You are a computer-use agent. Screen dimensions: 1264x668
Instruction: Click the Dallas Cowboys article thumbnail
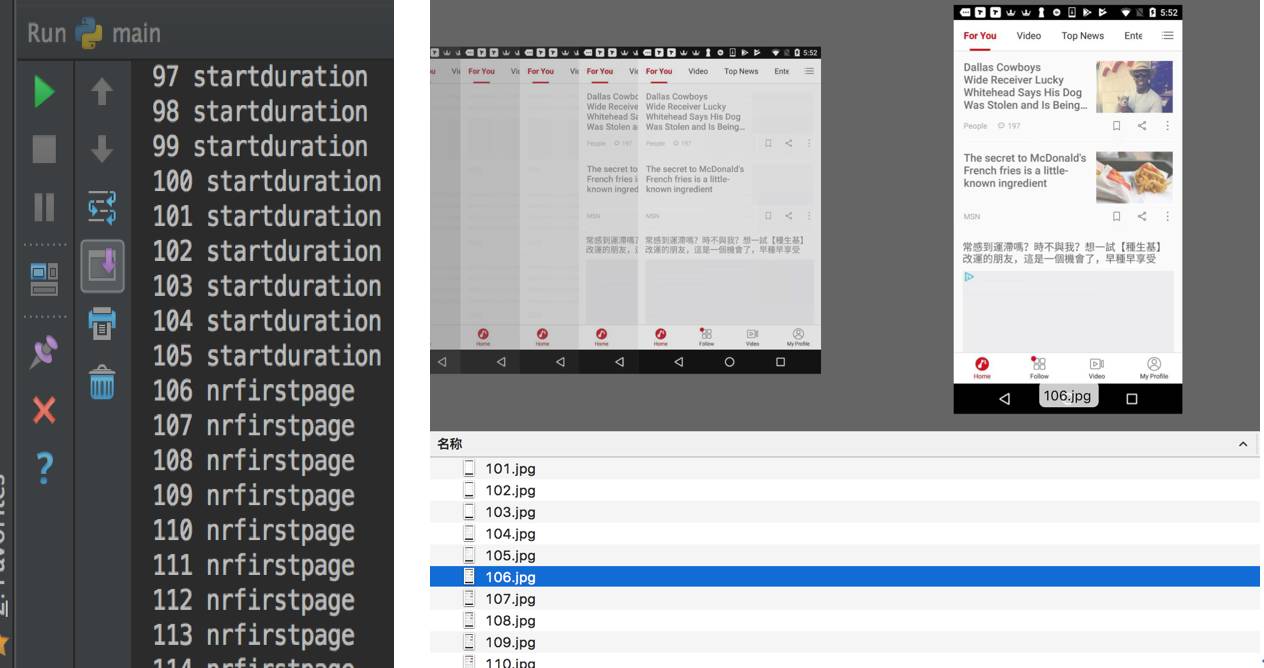click(1134, 86)
